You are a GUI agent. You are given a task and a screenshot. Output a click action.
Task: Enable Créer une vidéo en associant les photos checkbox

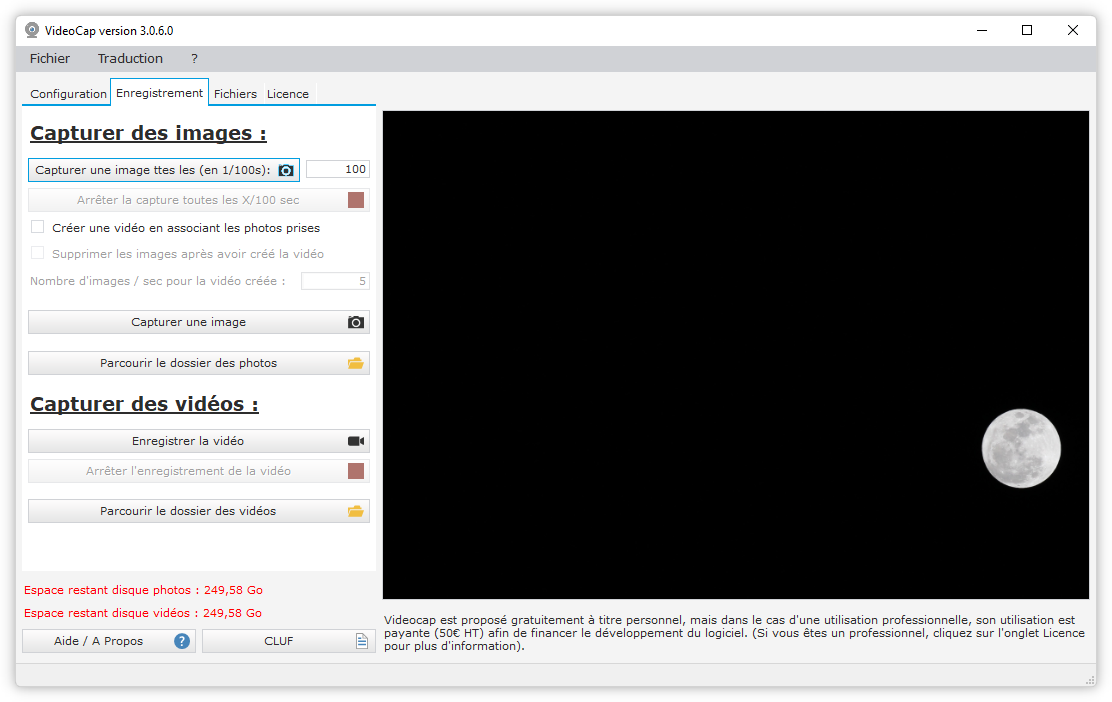[x=38, y=227]
